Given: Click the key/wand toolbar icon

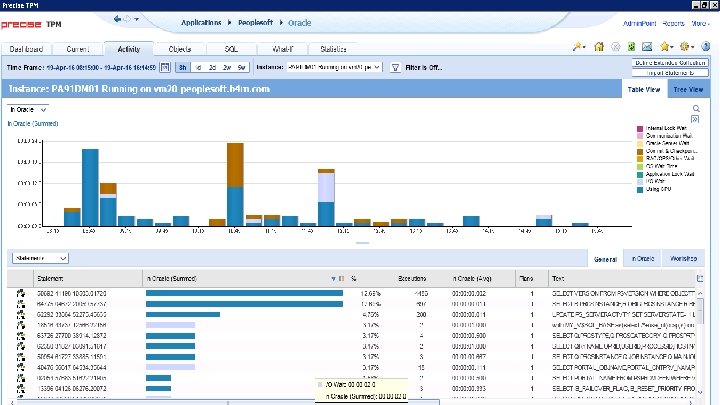Looking at the screenshot, I should (x=579, y=47).
